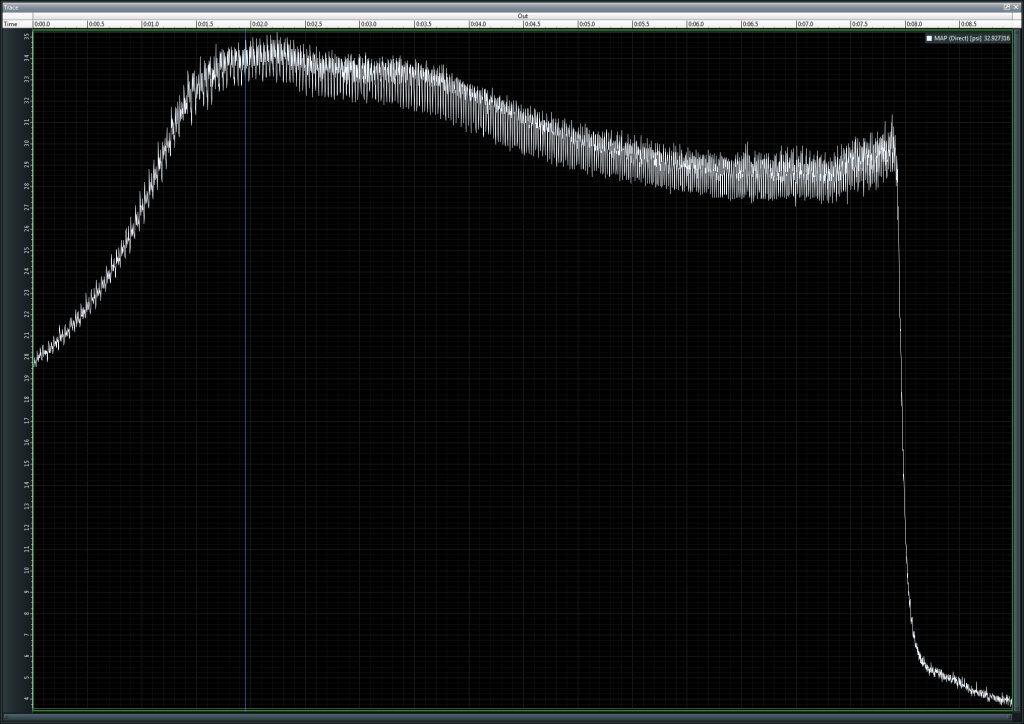Click the 0:06.5 mark on the time ruler
1024x724 pixels.
[x=750, y=24]
